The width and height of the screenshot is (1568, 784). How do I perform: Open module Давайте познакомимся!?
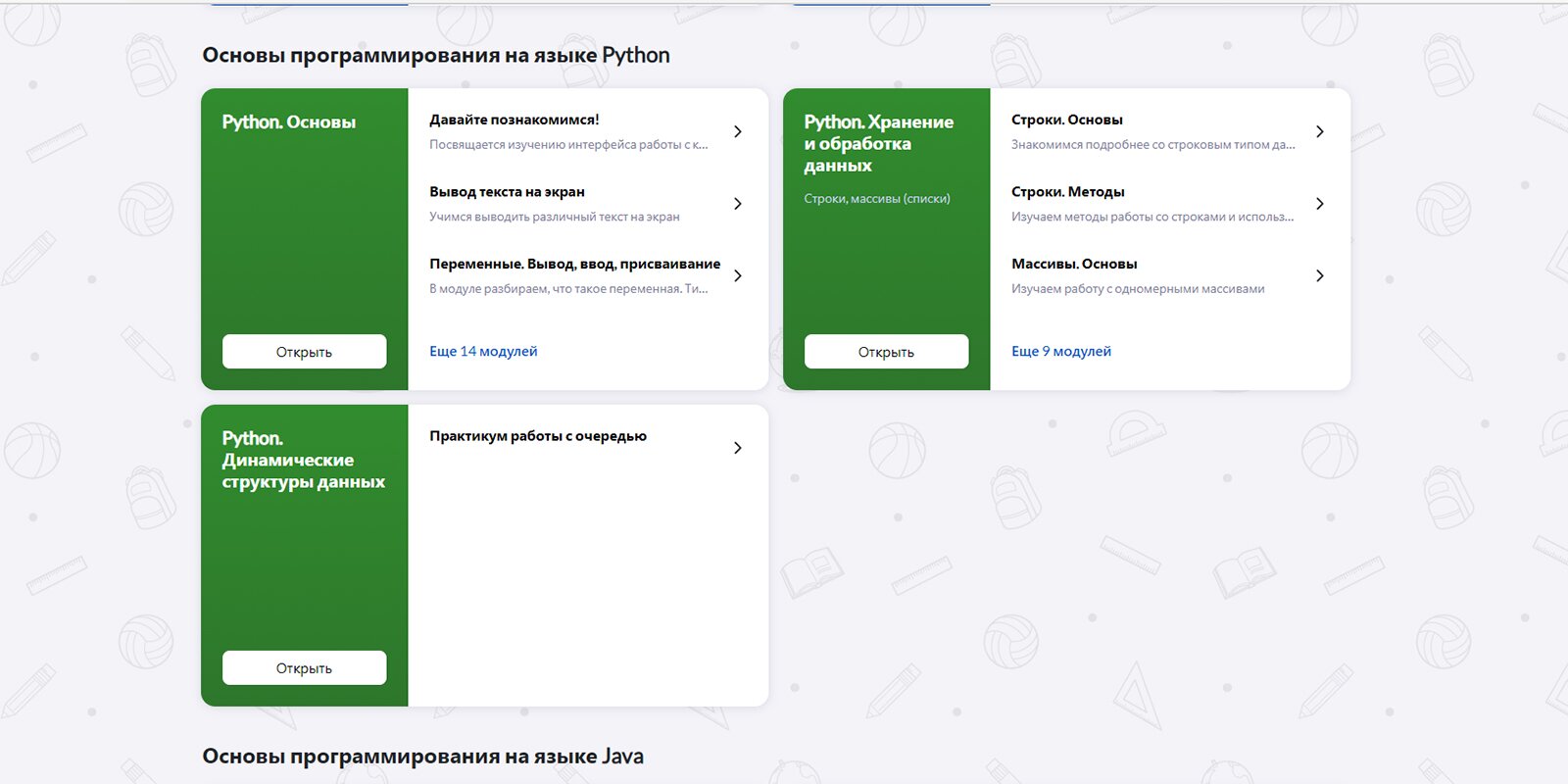[514, 120]
